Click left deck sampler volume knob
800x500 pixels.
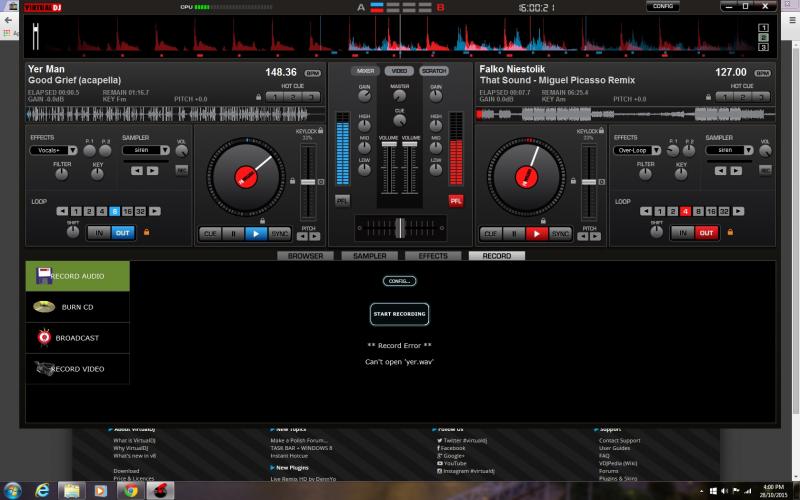pyautogui.click(x=182, y=151)
